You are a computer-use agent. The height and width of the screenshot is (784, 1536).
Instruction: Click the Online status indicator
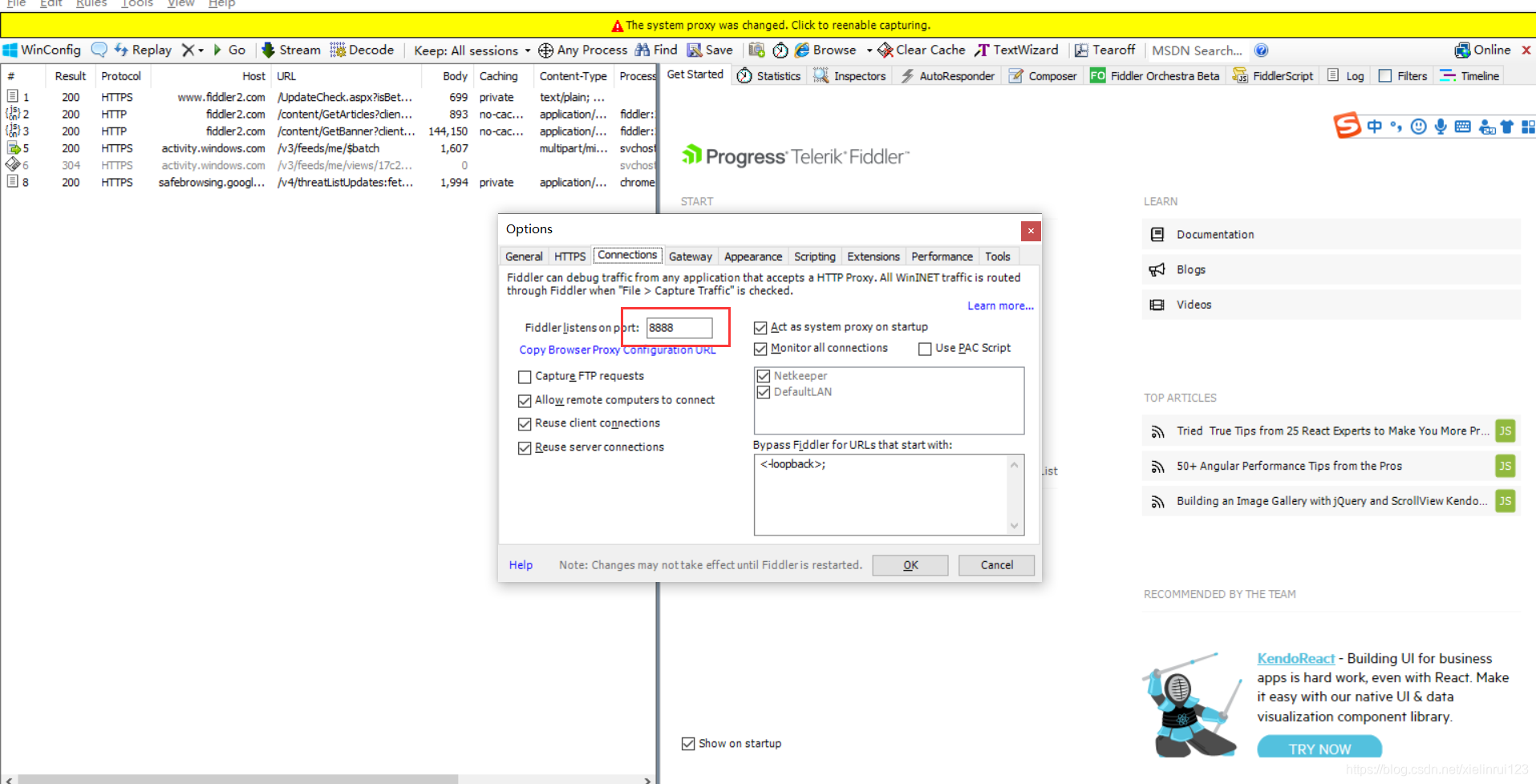point(1483,50)
